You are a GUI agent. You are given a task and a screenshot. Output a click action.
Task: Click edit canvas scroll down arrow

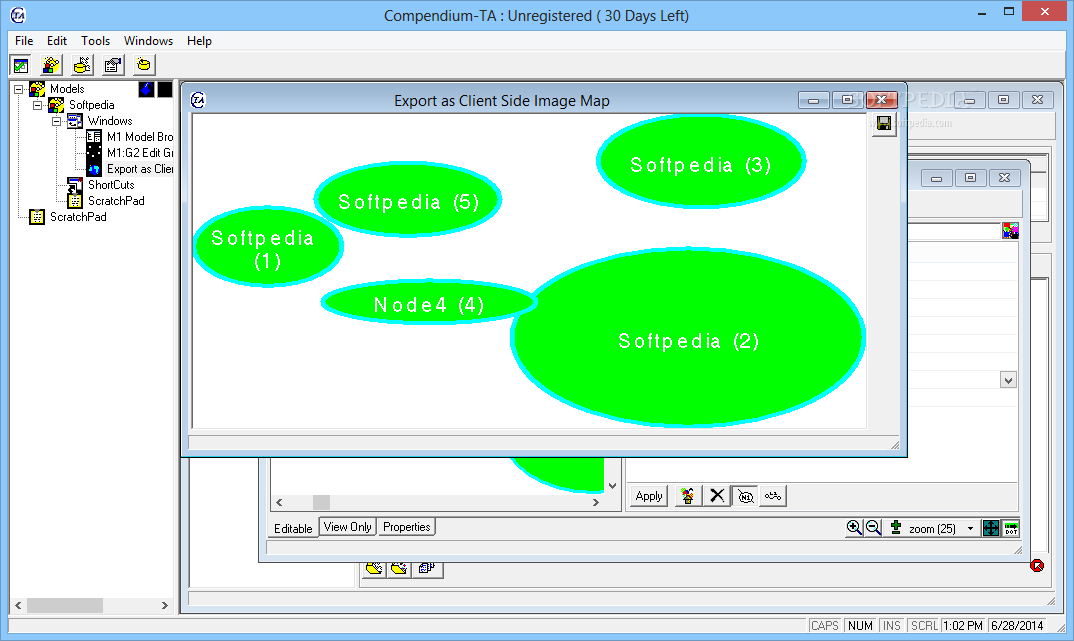pyautogui.click(x=612, y=486)
